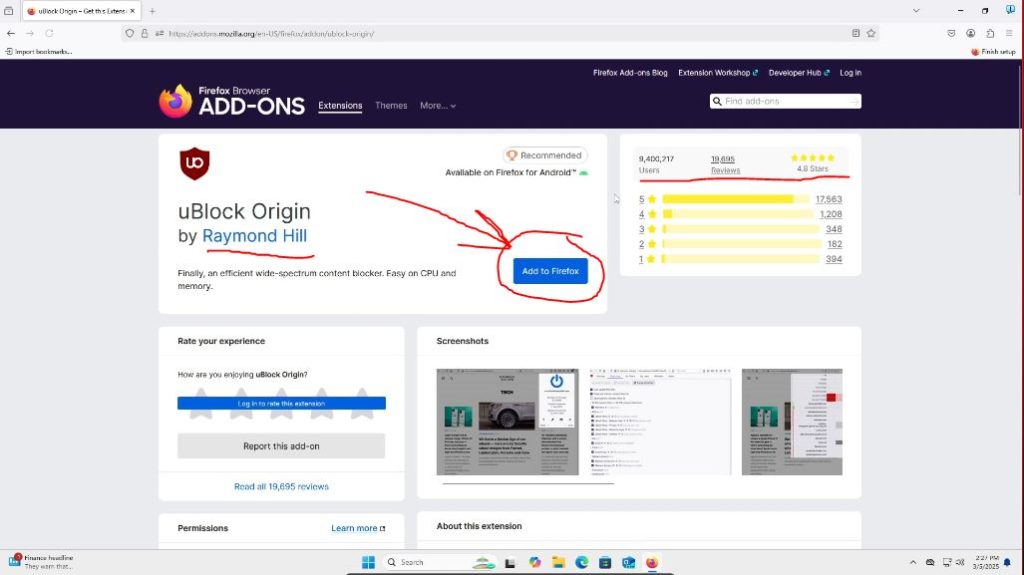The image size is (1024, 575).
Task: Click the Recommended badge
Action: coord(545,156)
